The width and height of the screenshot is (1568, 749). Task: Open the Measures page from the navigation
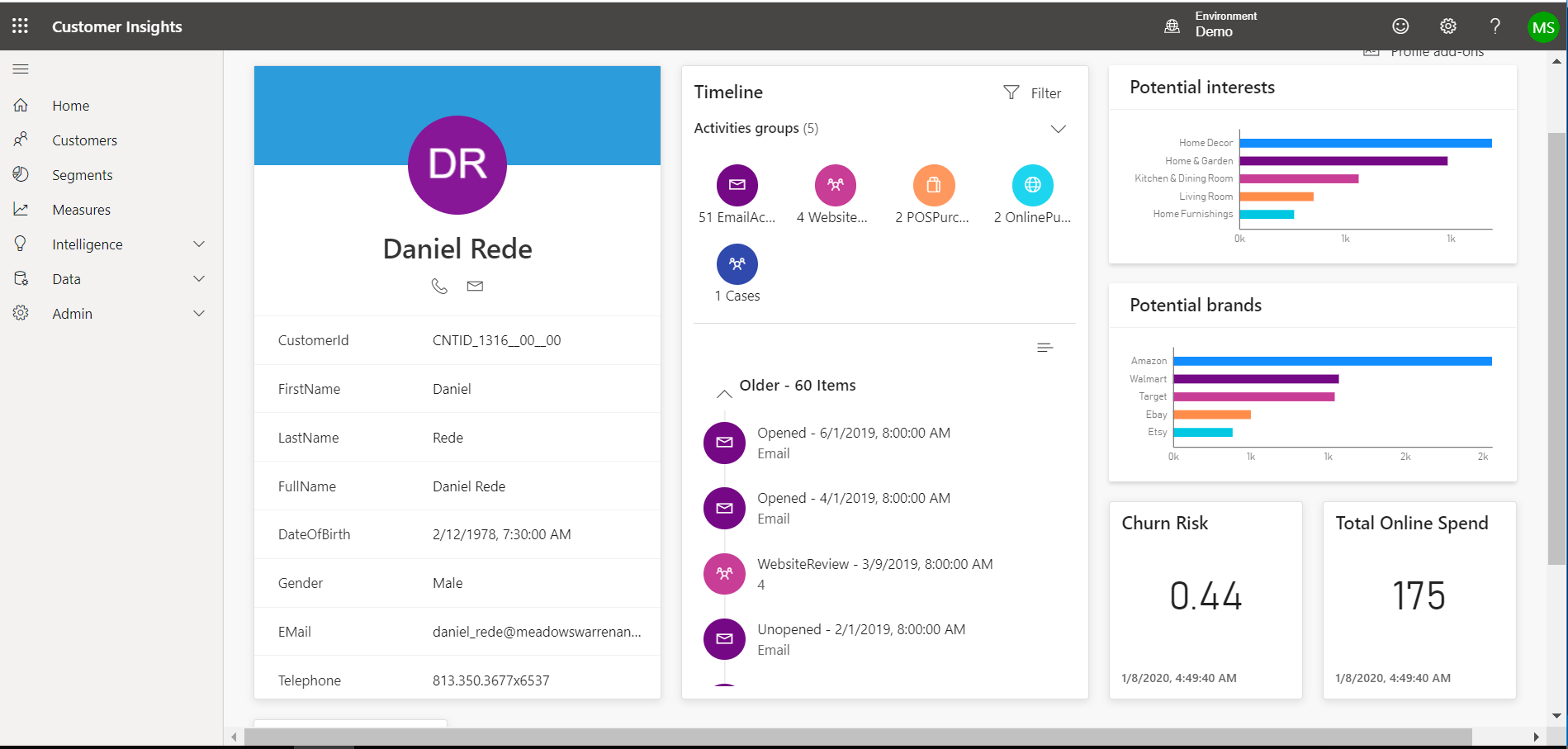(82, 209)
